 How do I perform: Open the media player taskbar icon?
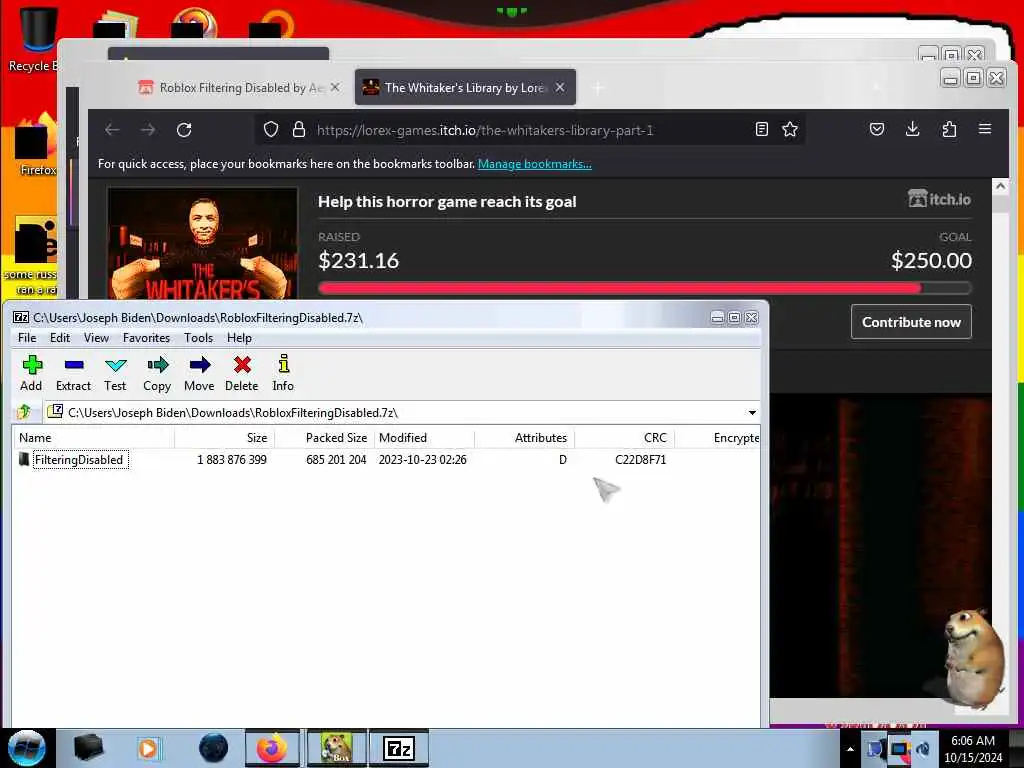148,748
